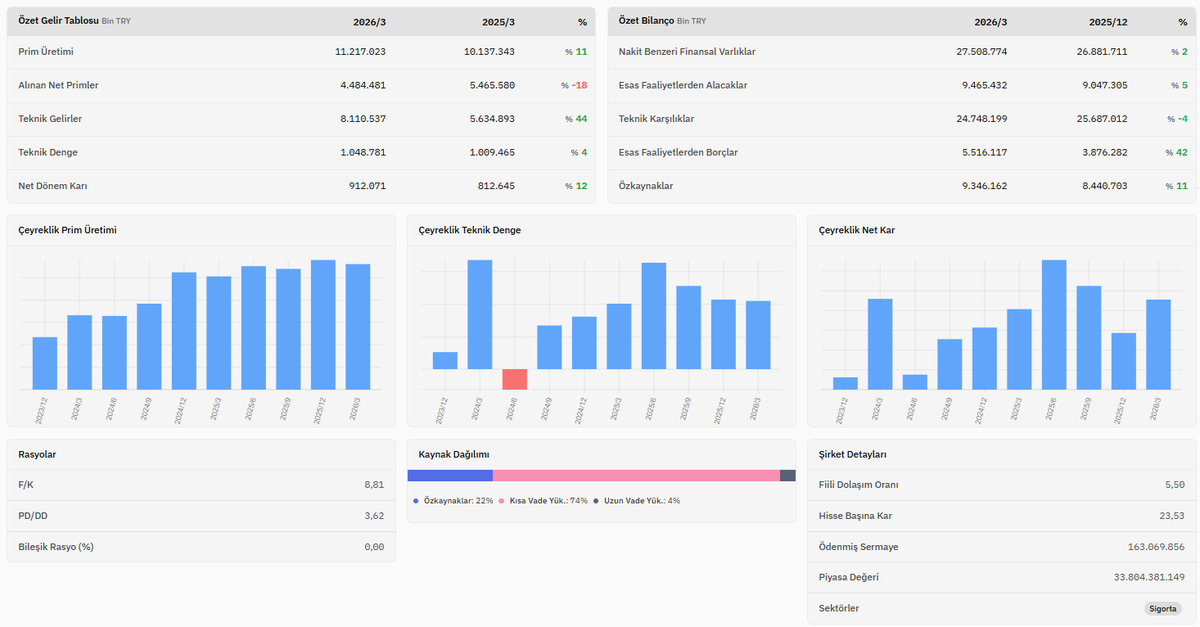Viewport: 1200px width, 627px height.
Task: Click the Sigorta sector tag
Action: coord(1163,608)
